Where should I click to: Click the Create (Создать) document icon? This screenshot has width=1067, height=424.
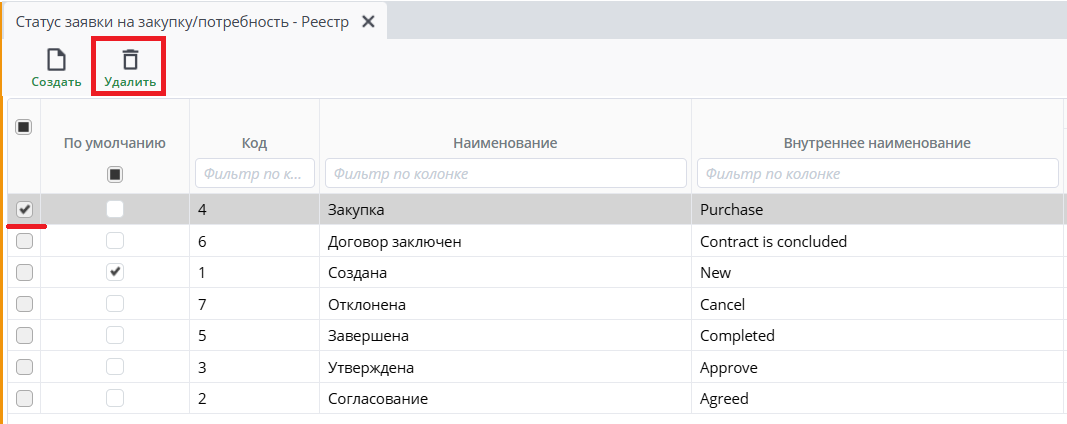(56, 60)
